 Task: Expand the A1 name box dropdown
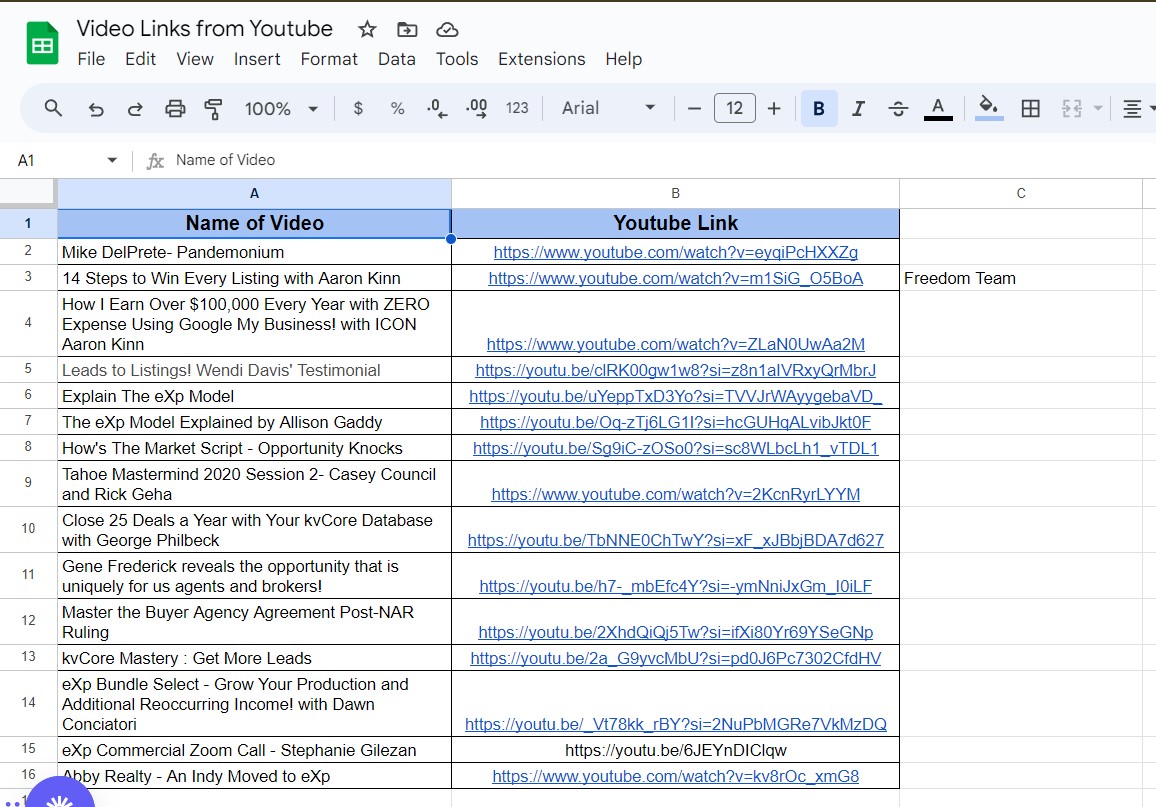(x=112, y=160)
